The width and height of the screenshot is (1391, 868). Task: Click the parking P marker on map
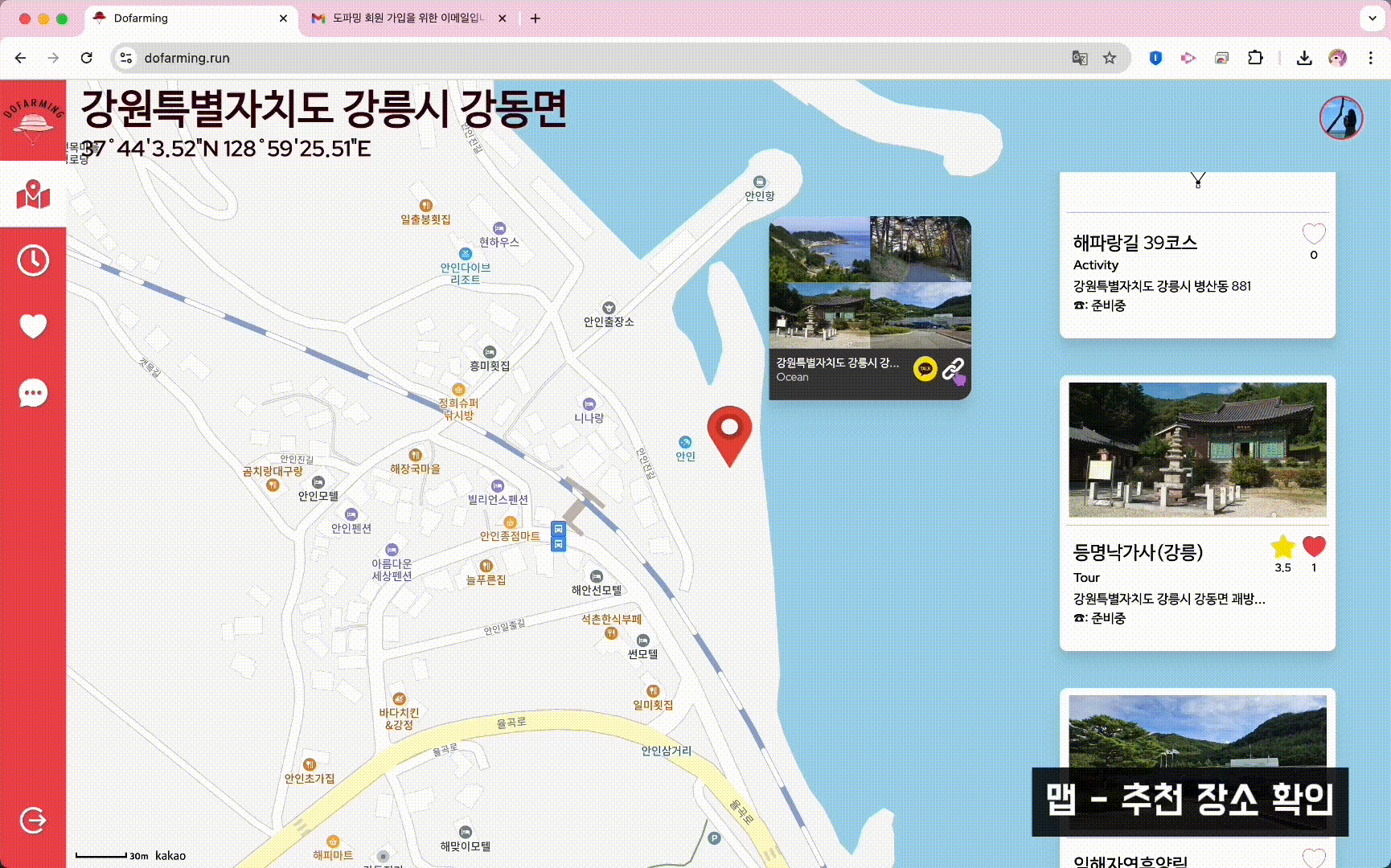pyautogui.click(x=714, y=838)
